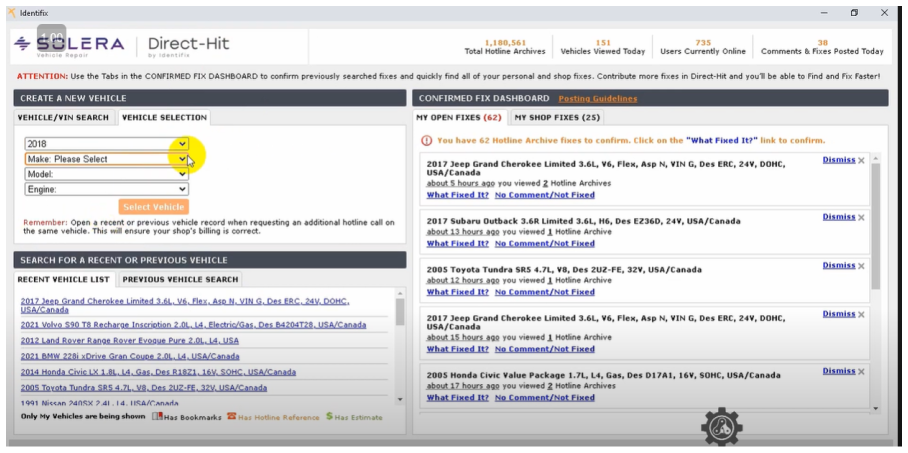Open 2012 Land Rover Range Rover Evoque vehicle

coord(130,341)
